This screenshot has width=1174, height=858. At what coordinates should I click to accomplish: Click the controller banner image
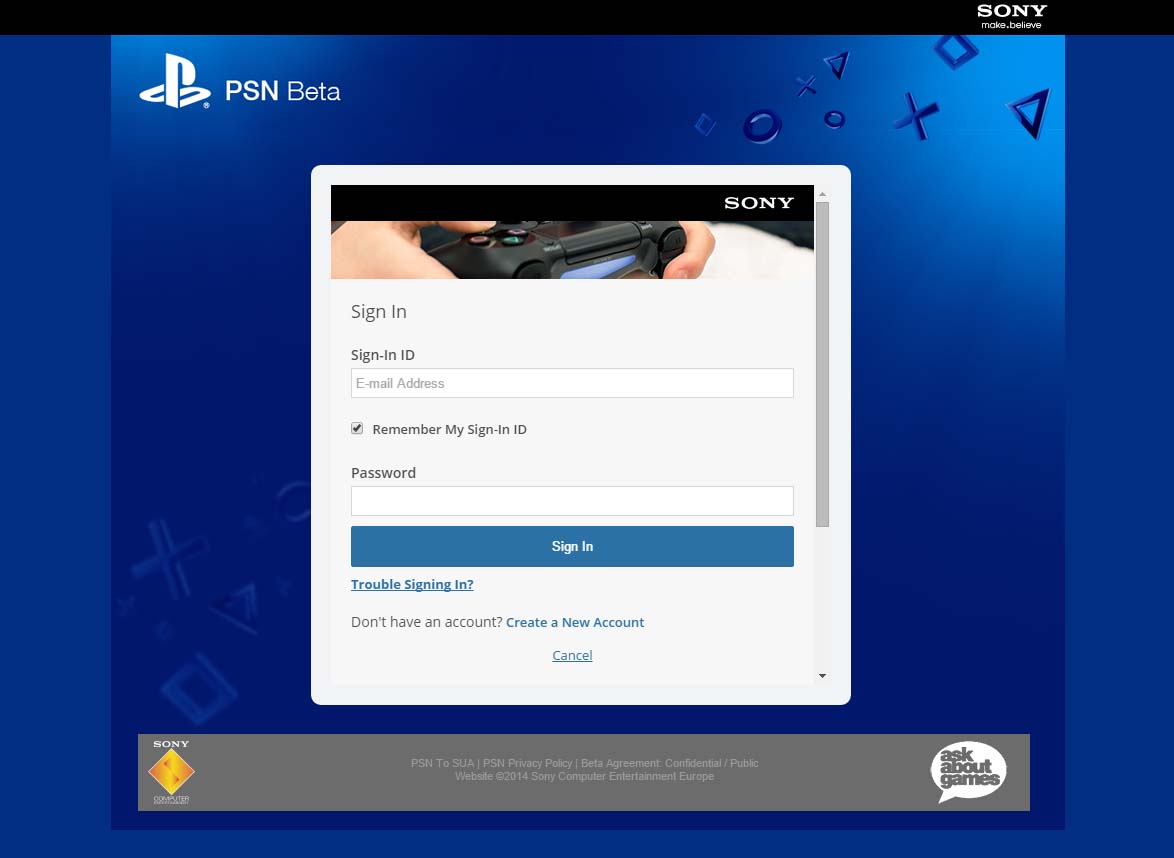572,250
